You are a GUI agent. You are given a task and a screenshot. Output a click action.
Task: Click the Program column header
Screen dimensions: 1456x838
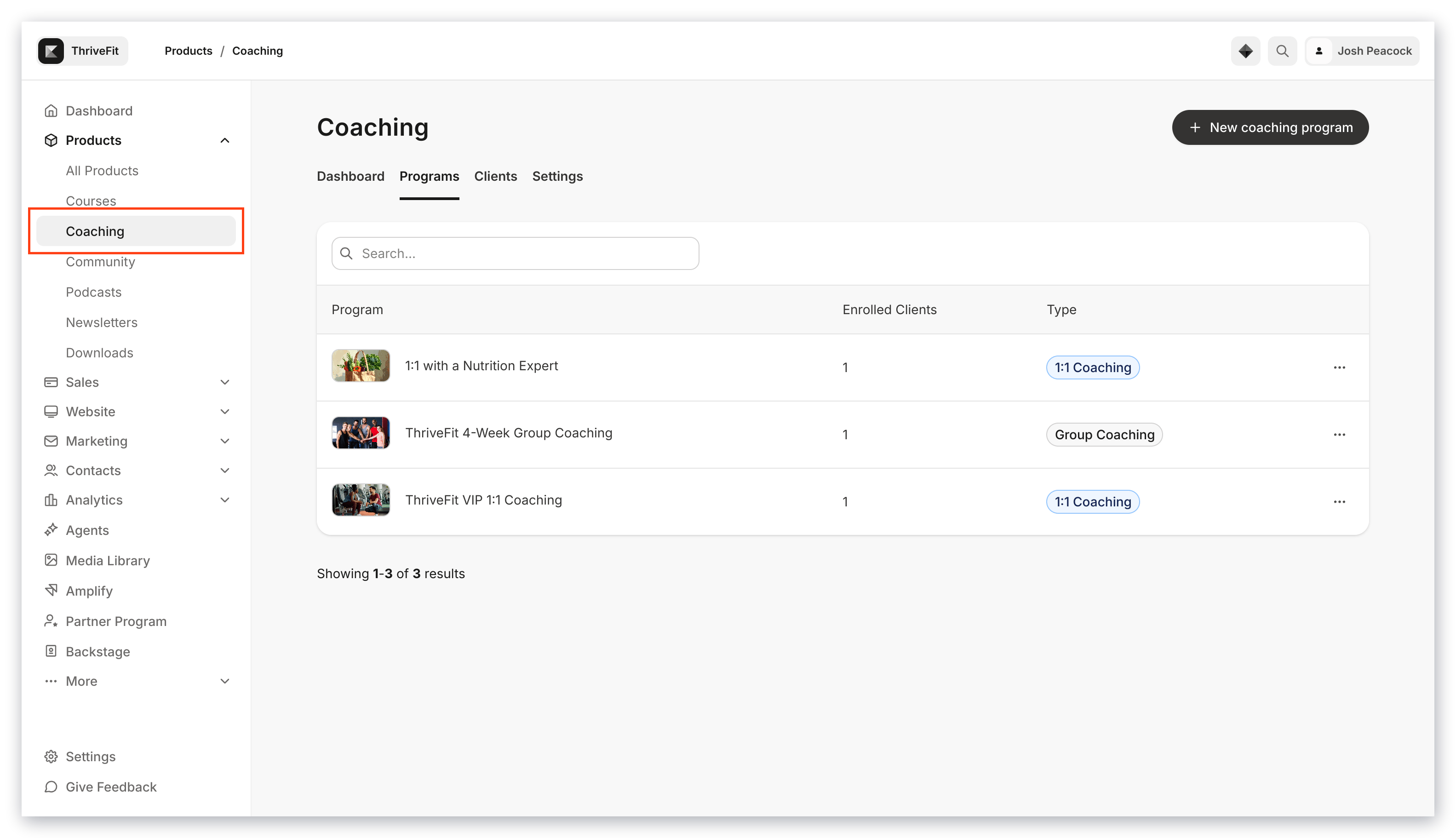click(357, 310)
